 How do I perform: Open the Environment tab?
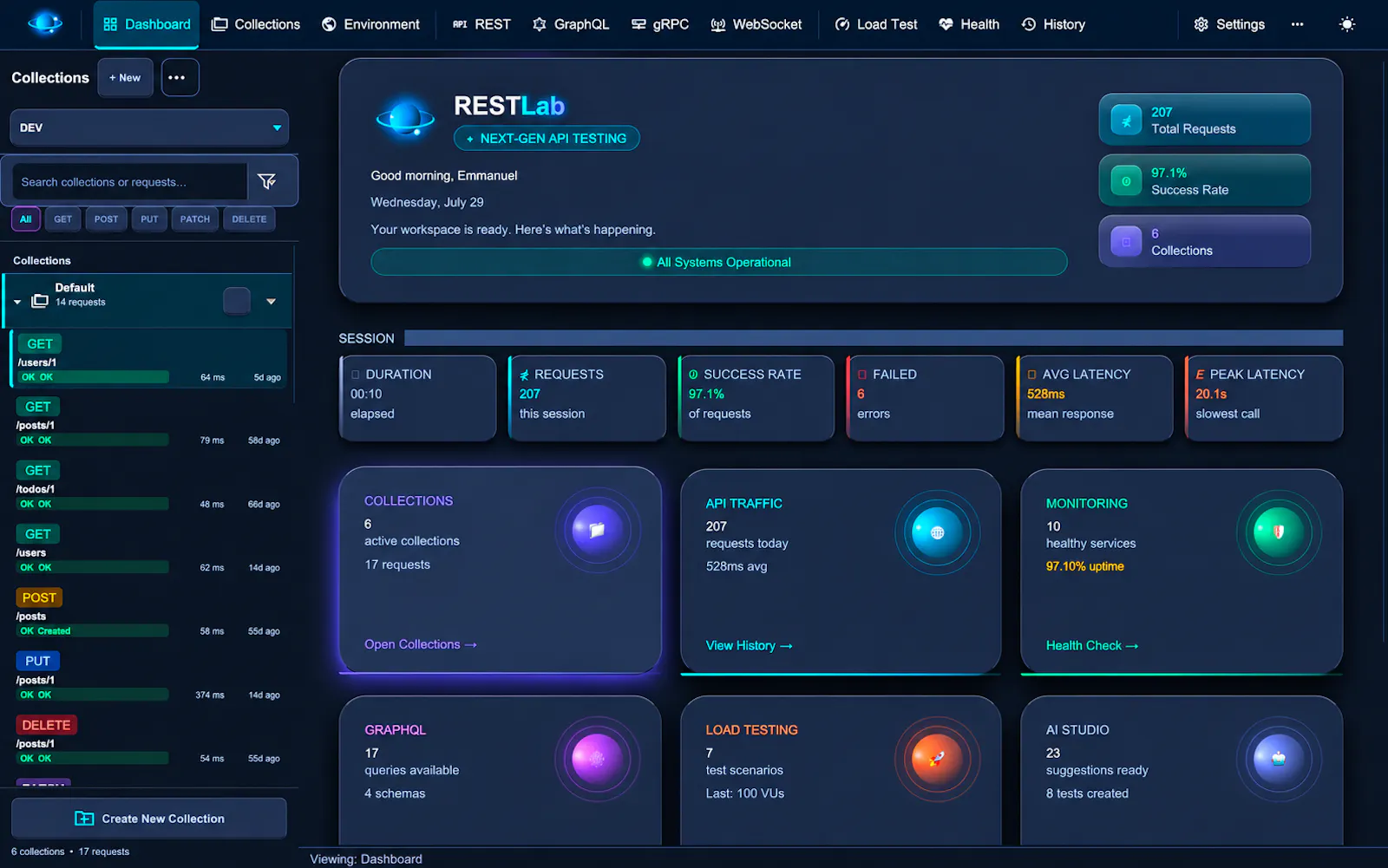click(370, 24)
